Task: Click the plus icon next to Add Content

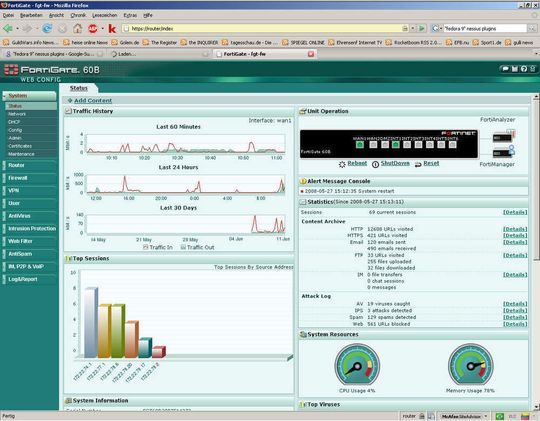Action: (x=70, y=101)
